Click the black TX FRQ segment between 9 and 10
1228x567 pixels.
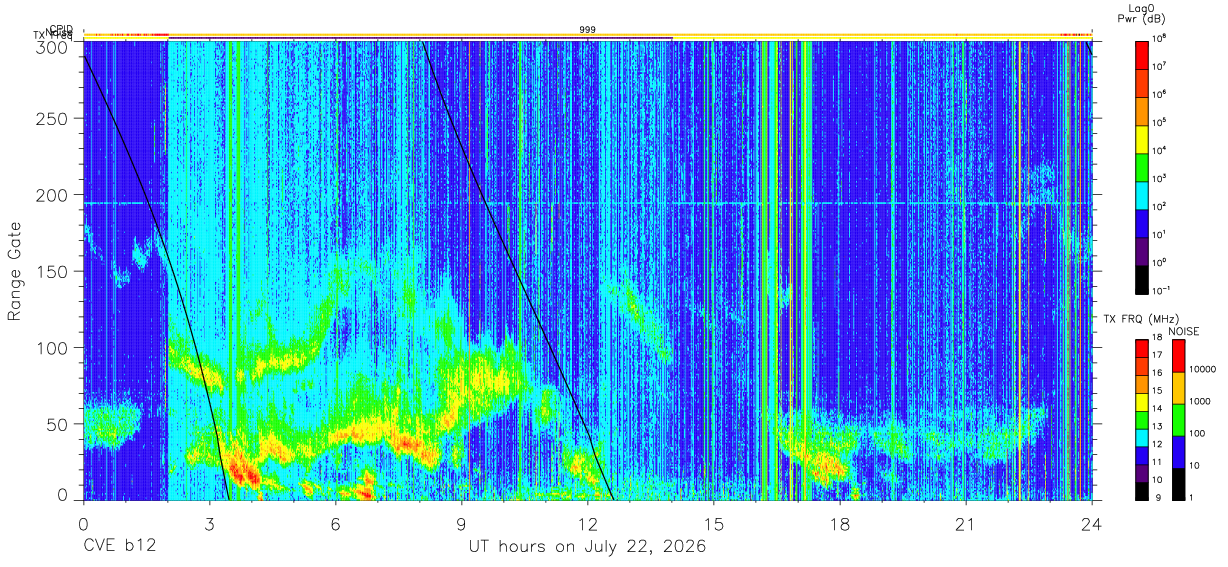pos(1141,490)
